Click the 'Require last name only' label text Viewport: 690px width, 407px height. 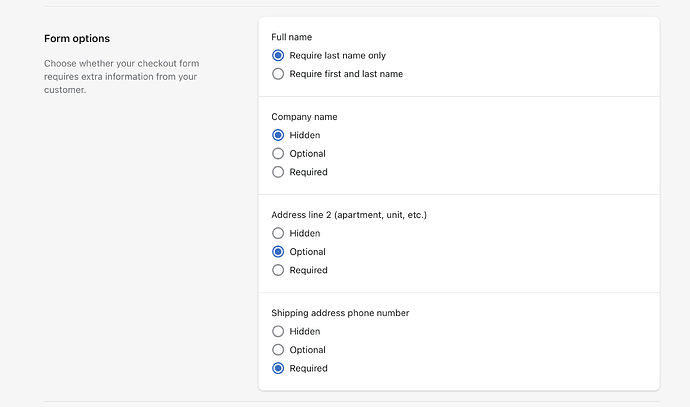click(x=337, y=55)
